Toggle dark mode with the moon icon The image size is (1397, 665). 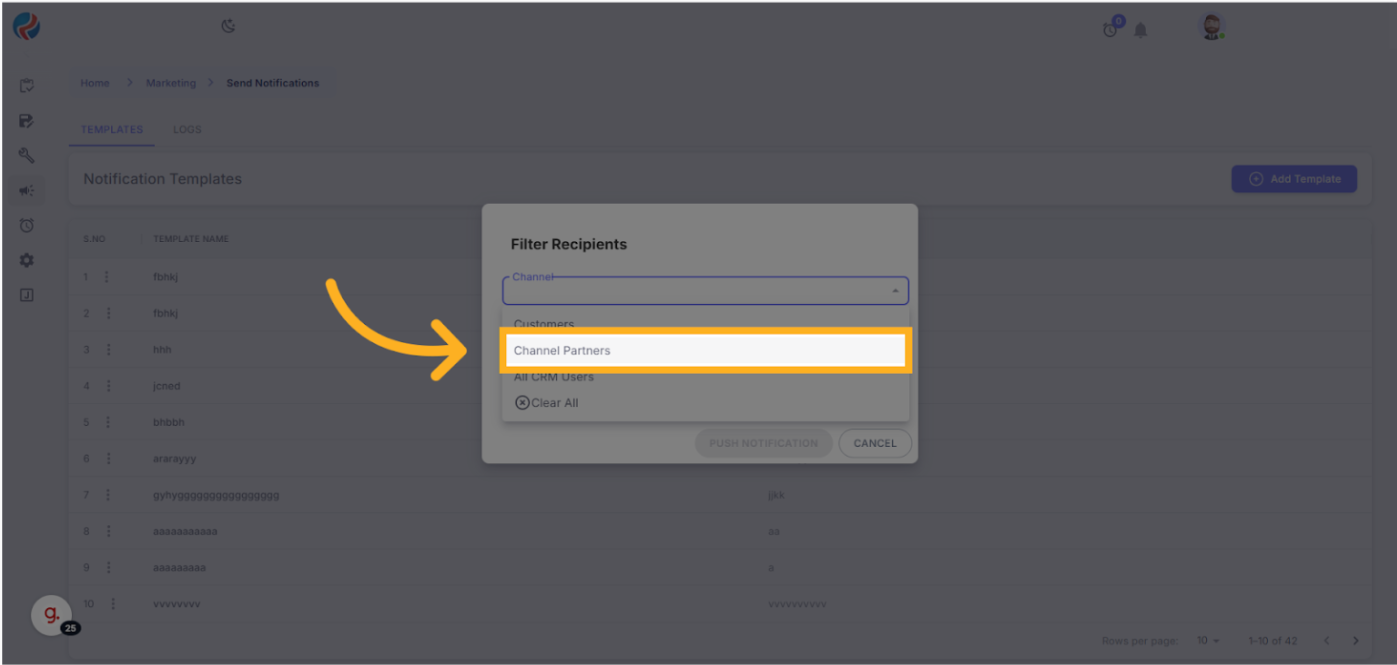[x=228, y=27]
